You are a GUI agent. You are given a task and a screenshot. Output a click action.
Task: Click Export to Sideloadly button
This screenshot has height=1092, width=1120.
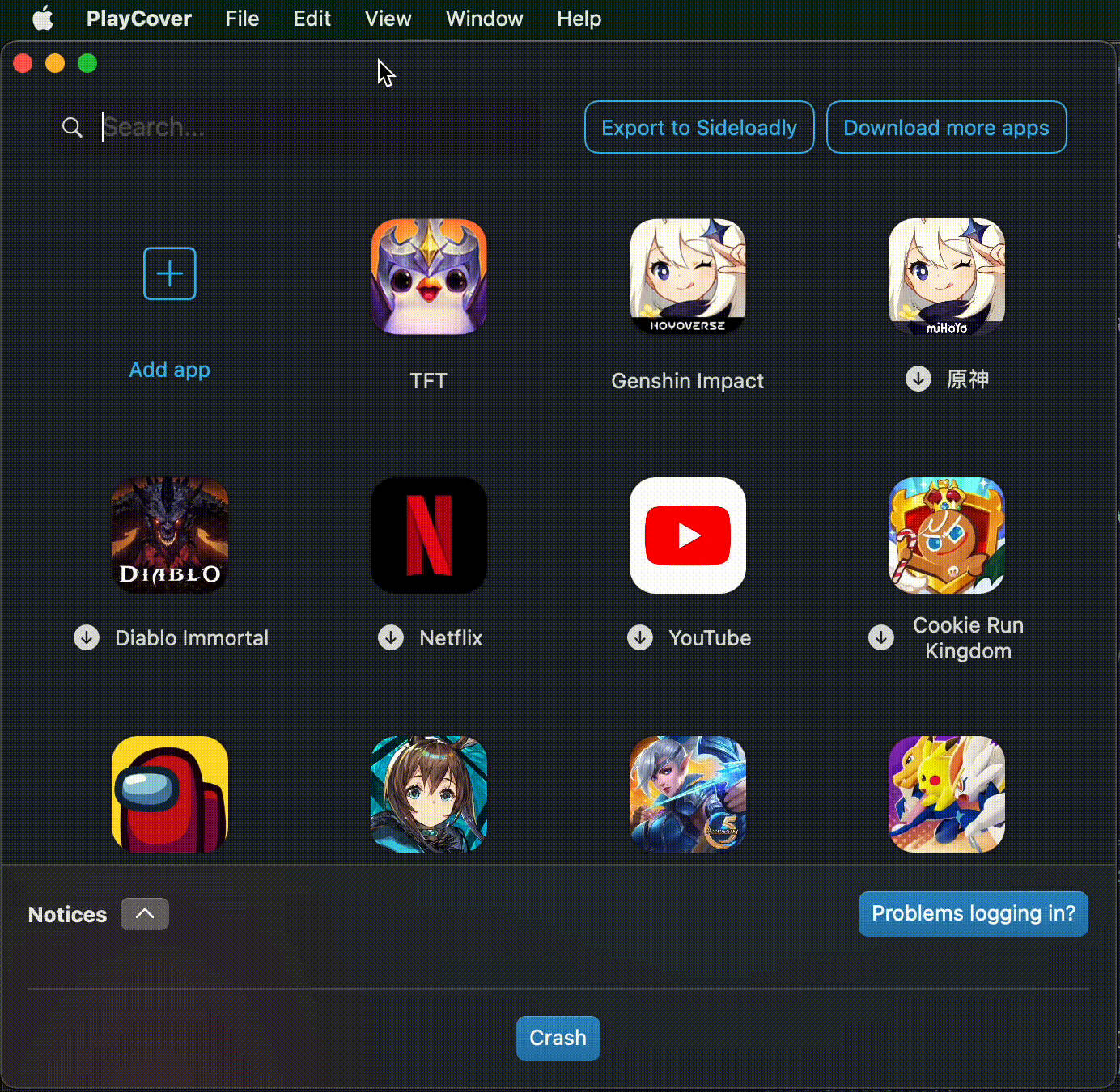click(x=699, y=127)
